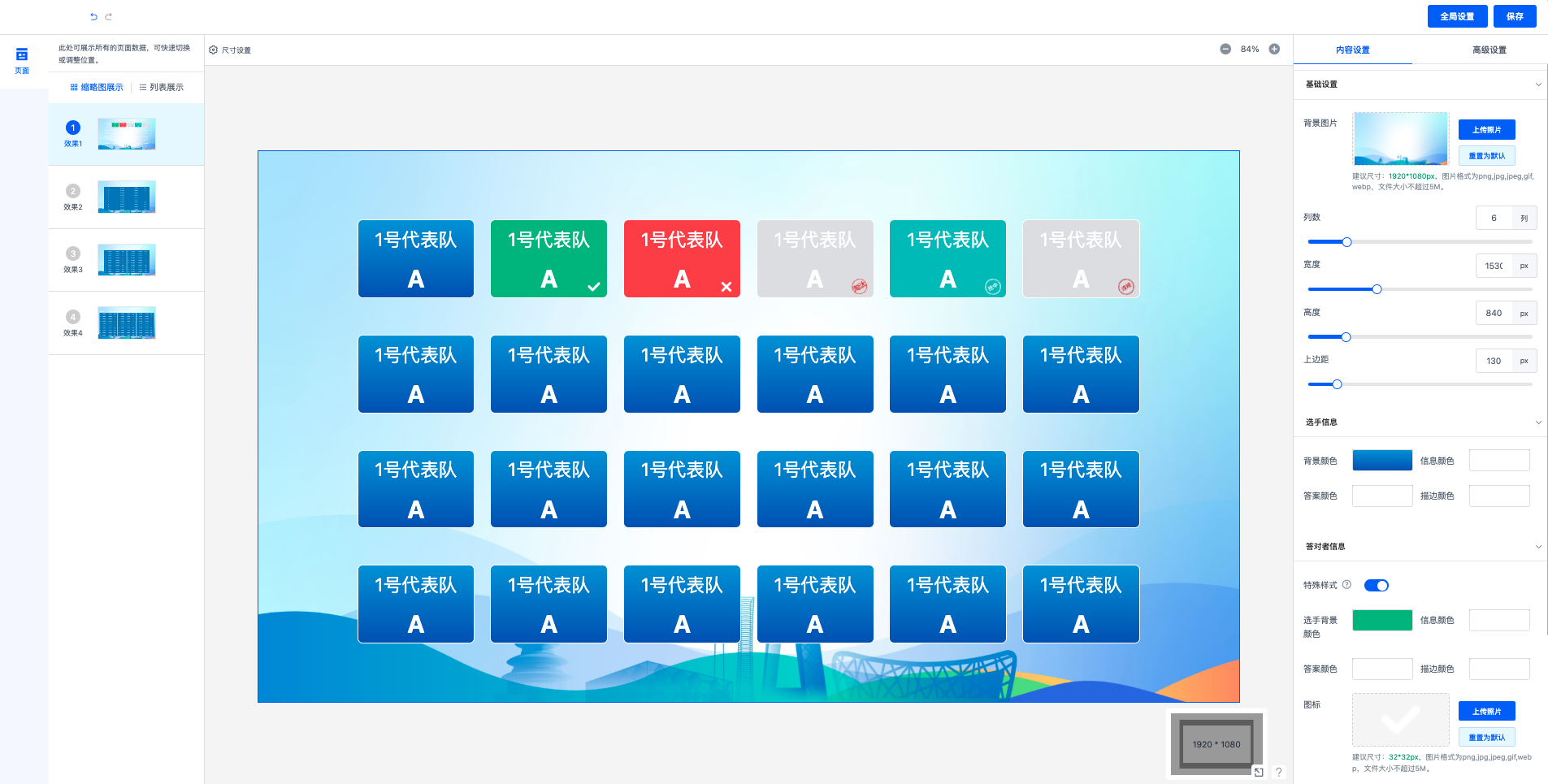The image size is (1548, 784).
Task: Click the global settings button
Action: click(x=1457, y=16)
